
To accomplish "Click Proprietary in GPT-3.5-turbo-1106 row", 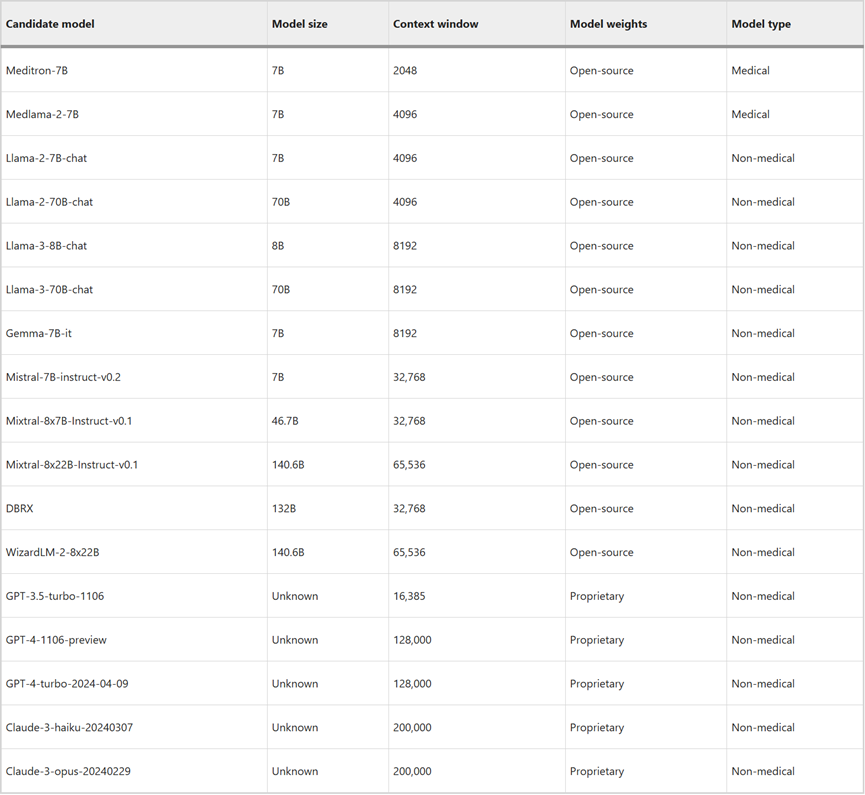I will click(x=597, y=596).
